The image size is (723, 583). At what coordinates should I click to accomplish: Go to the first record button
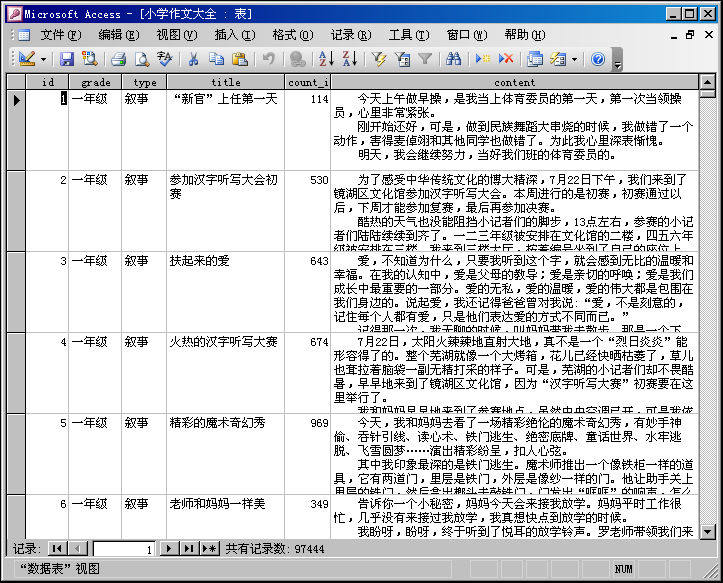(57, 548)
